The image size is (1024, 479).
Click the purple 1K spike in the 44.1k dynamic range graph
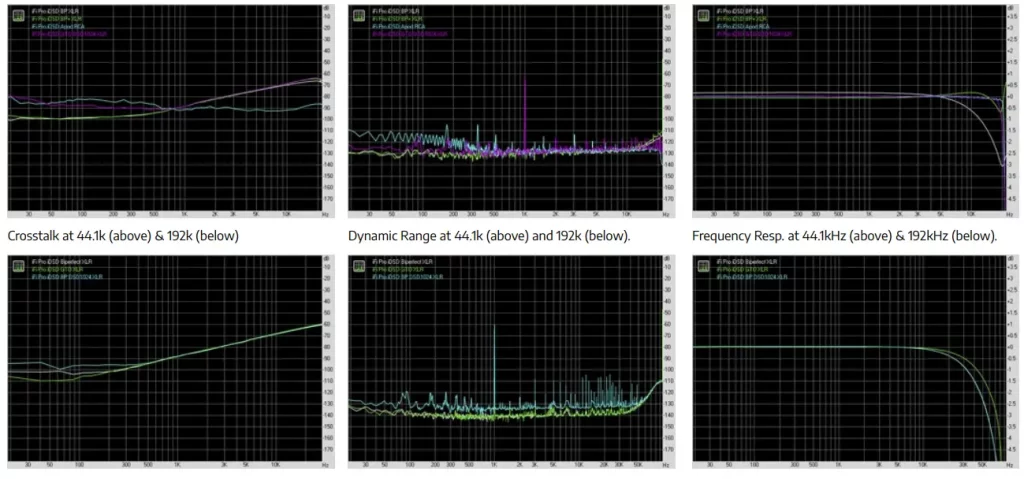(525, 111)
